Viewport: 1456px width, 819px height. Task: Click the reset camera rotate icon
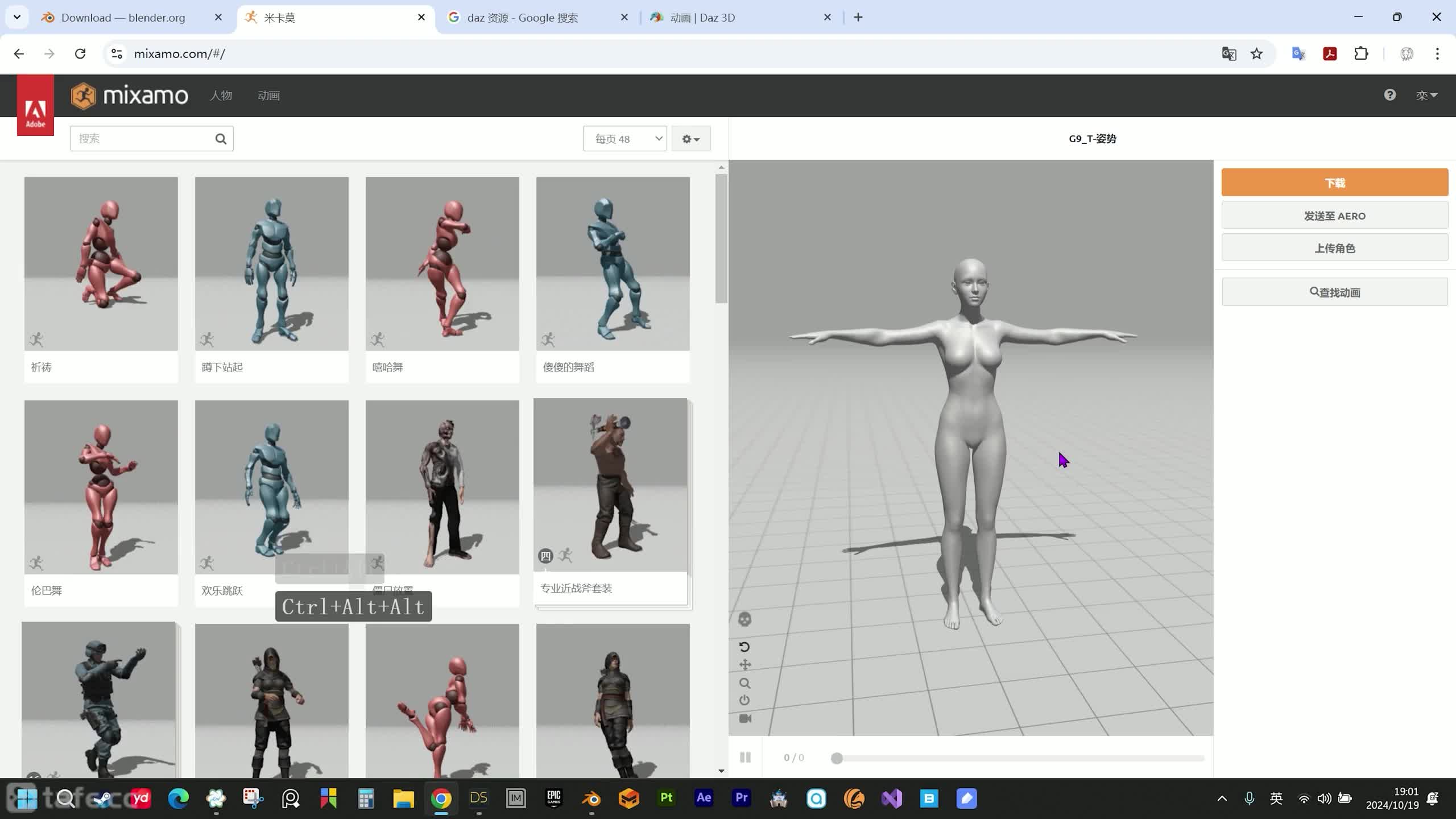[744, 647]
